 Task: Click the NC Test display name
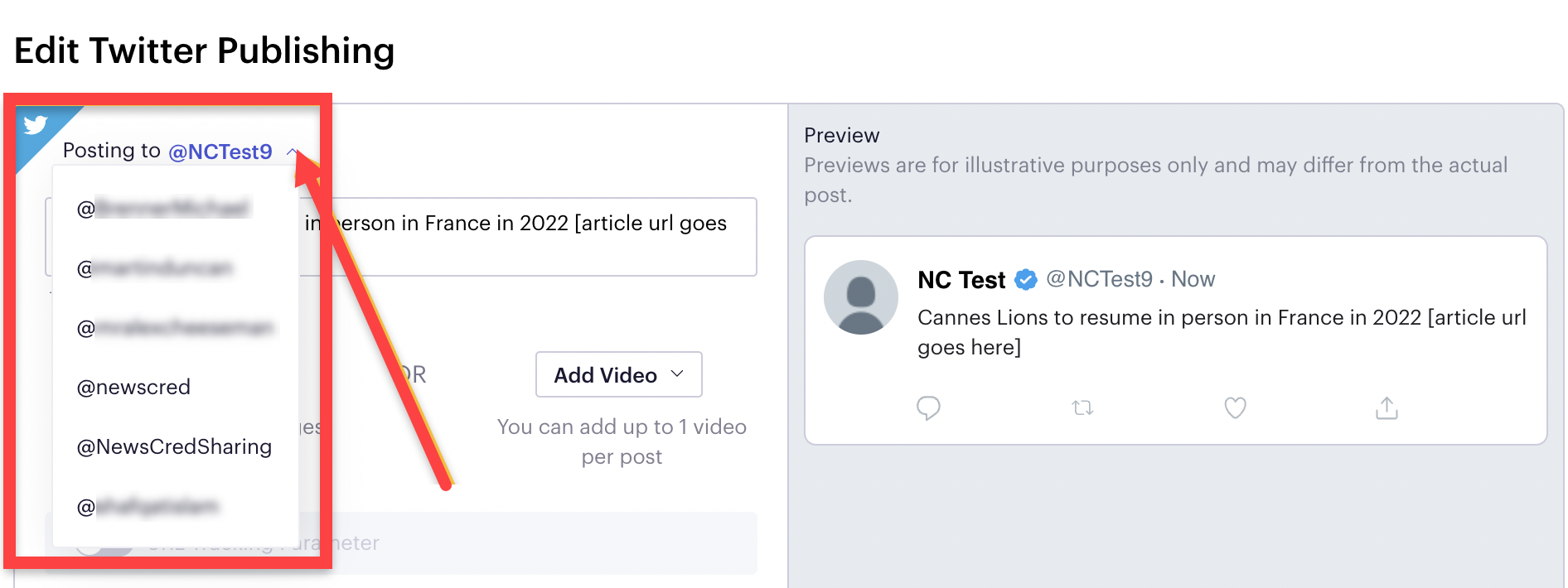pyautogui.click(x=961, y=280)
